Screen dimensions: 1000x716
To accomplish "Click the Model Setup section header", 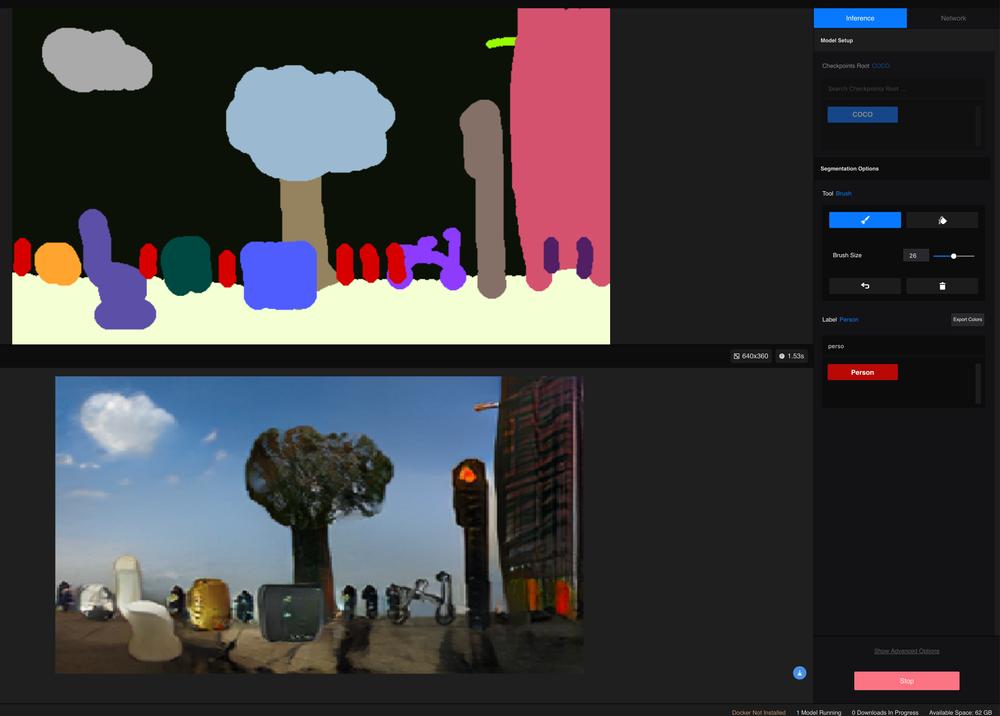I will 906,40.
